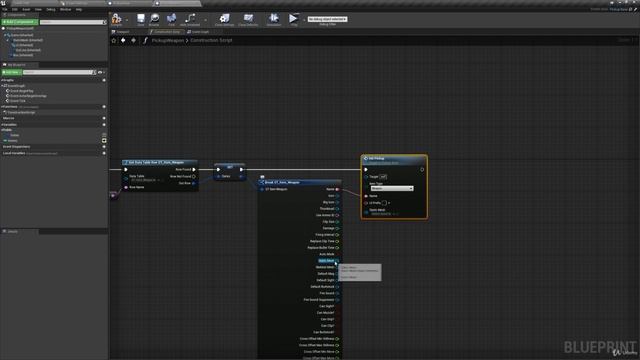
Task: Click the Static Mesh highlighted output pin
Action: click(x=337, y=261)
